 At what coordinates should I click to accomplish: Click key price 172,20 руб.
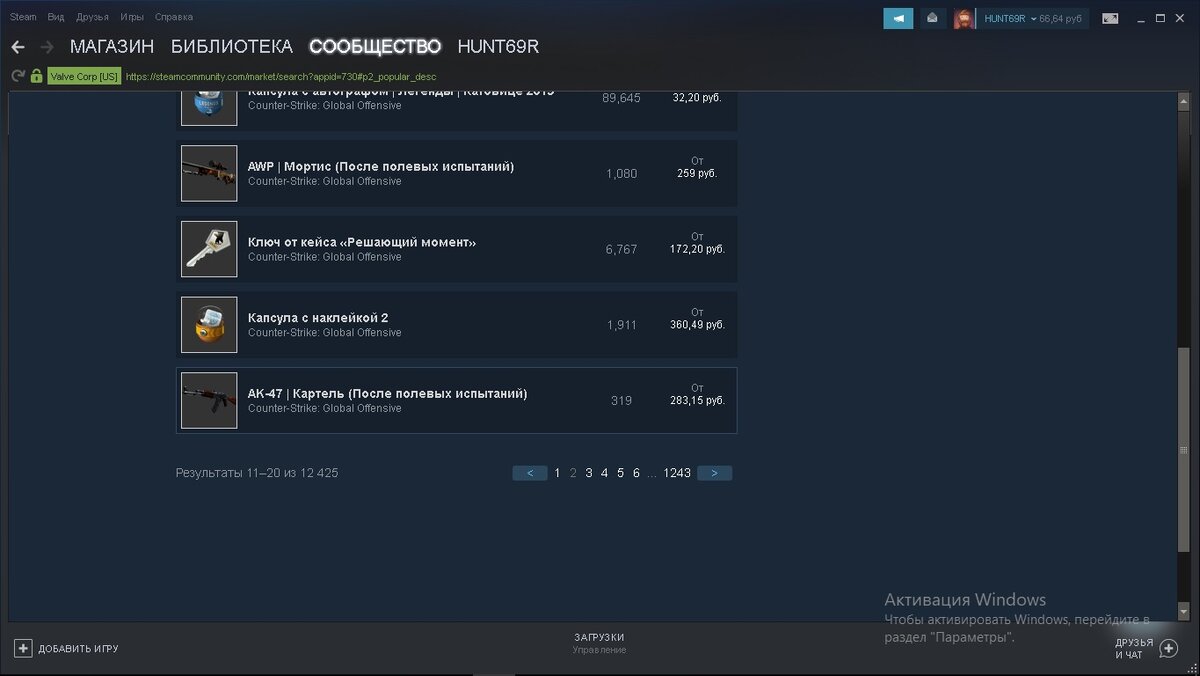click(x=697, y=249)
